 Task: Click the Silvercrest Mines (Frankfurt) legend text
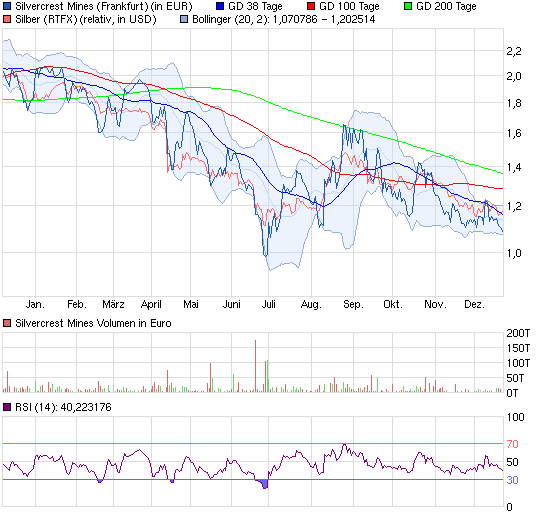(x=82, y=6)
